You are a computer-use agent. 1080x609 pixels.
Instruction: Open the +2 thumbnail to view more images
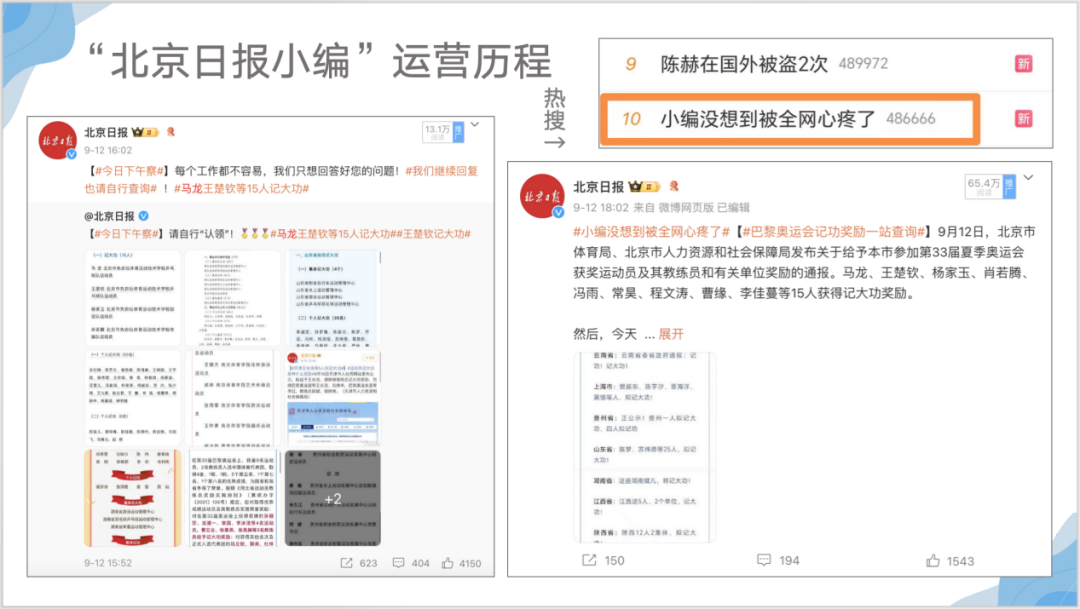coord(333,498)
